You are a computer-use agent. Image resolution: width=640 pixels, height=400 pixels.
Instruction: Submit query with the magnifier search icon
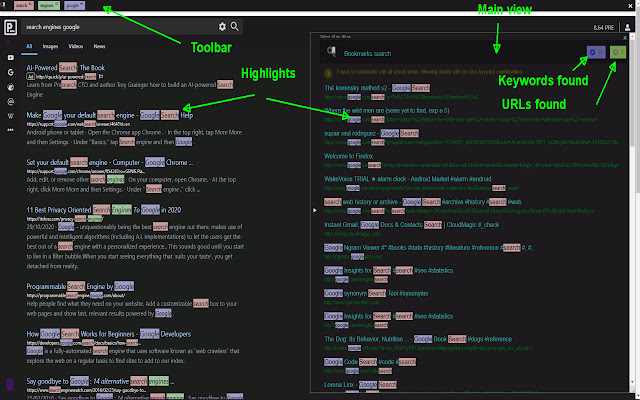(x=235, y=27)
